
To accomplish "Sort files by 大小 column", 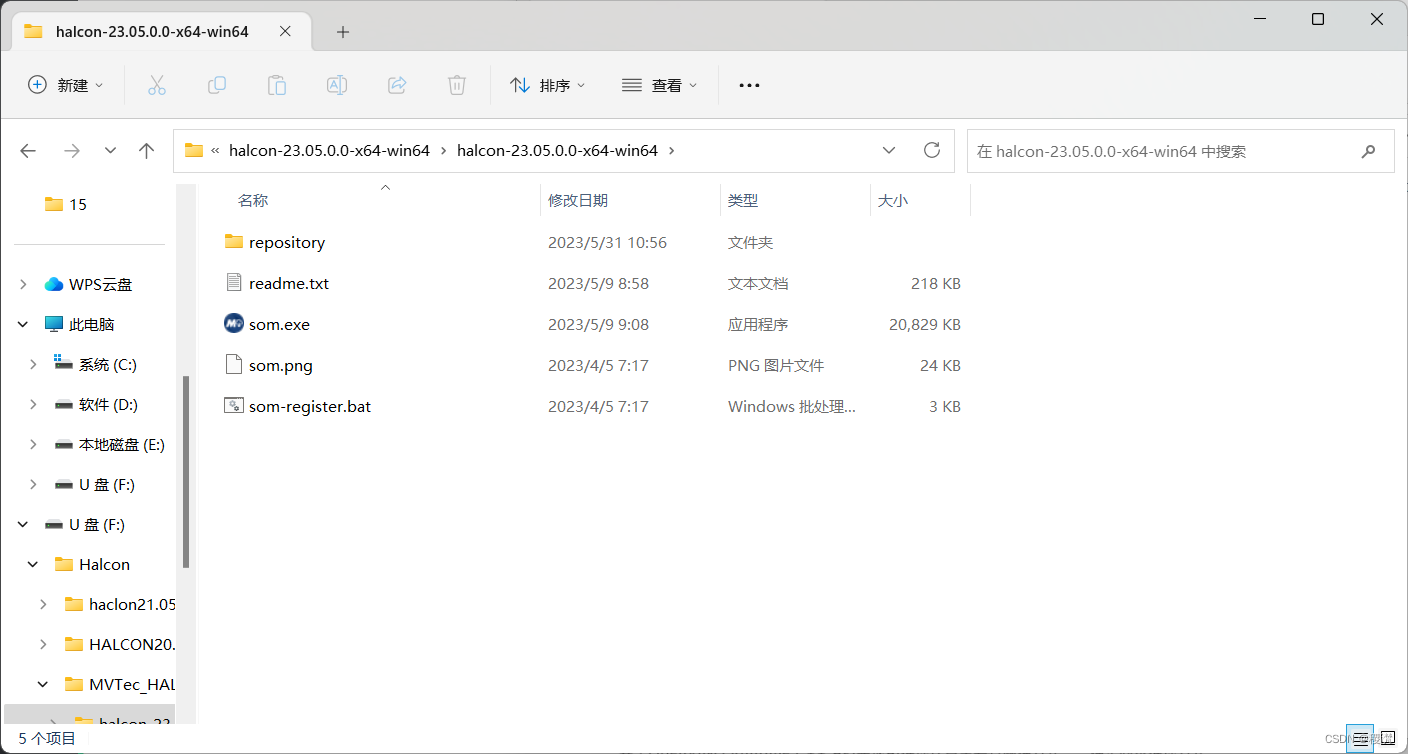I will click(x=893, y=200).
